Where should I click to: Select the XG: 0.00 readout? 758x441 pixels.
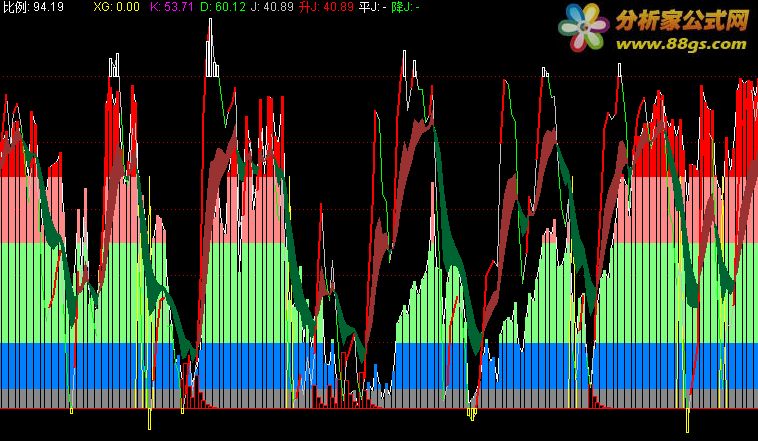tap(117, 7)
